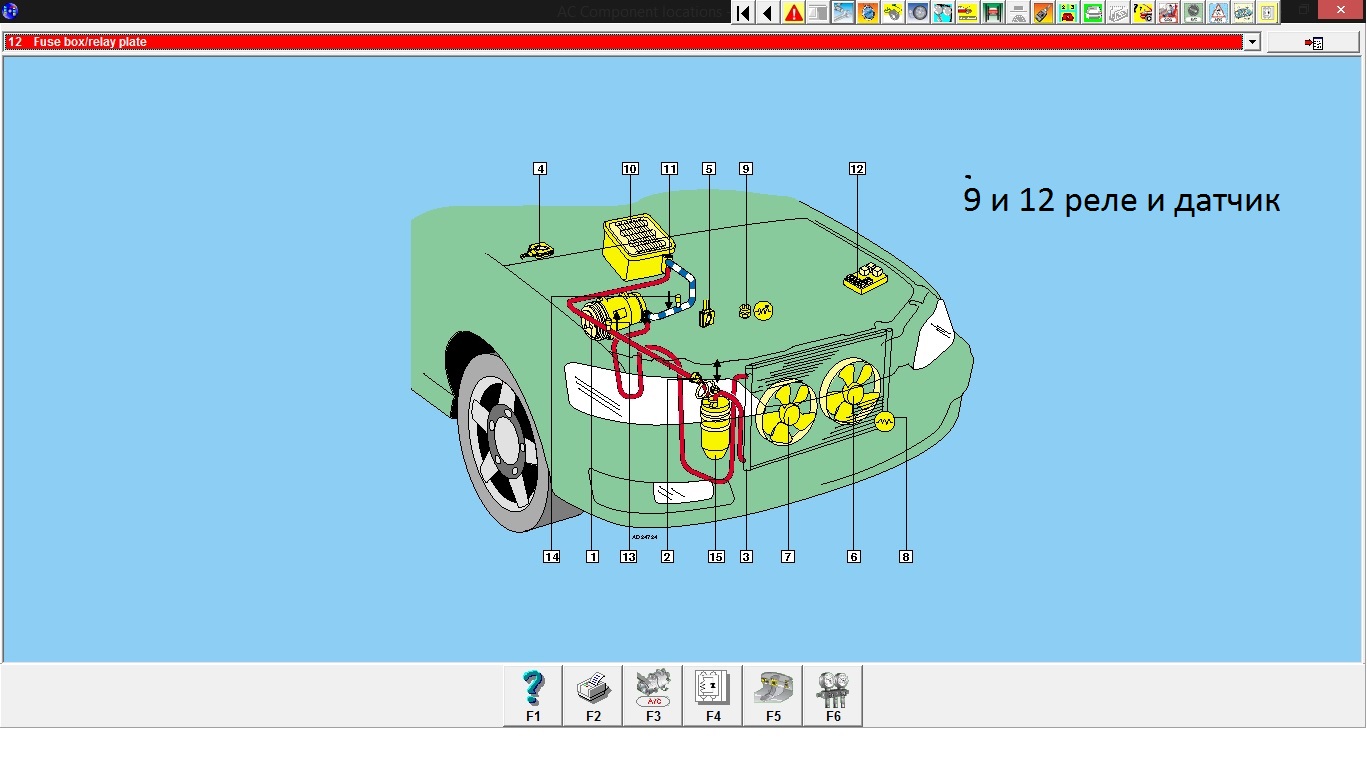Print the diagram with the F2 printer button
1367x772 pixels.
pos(593,695)
